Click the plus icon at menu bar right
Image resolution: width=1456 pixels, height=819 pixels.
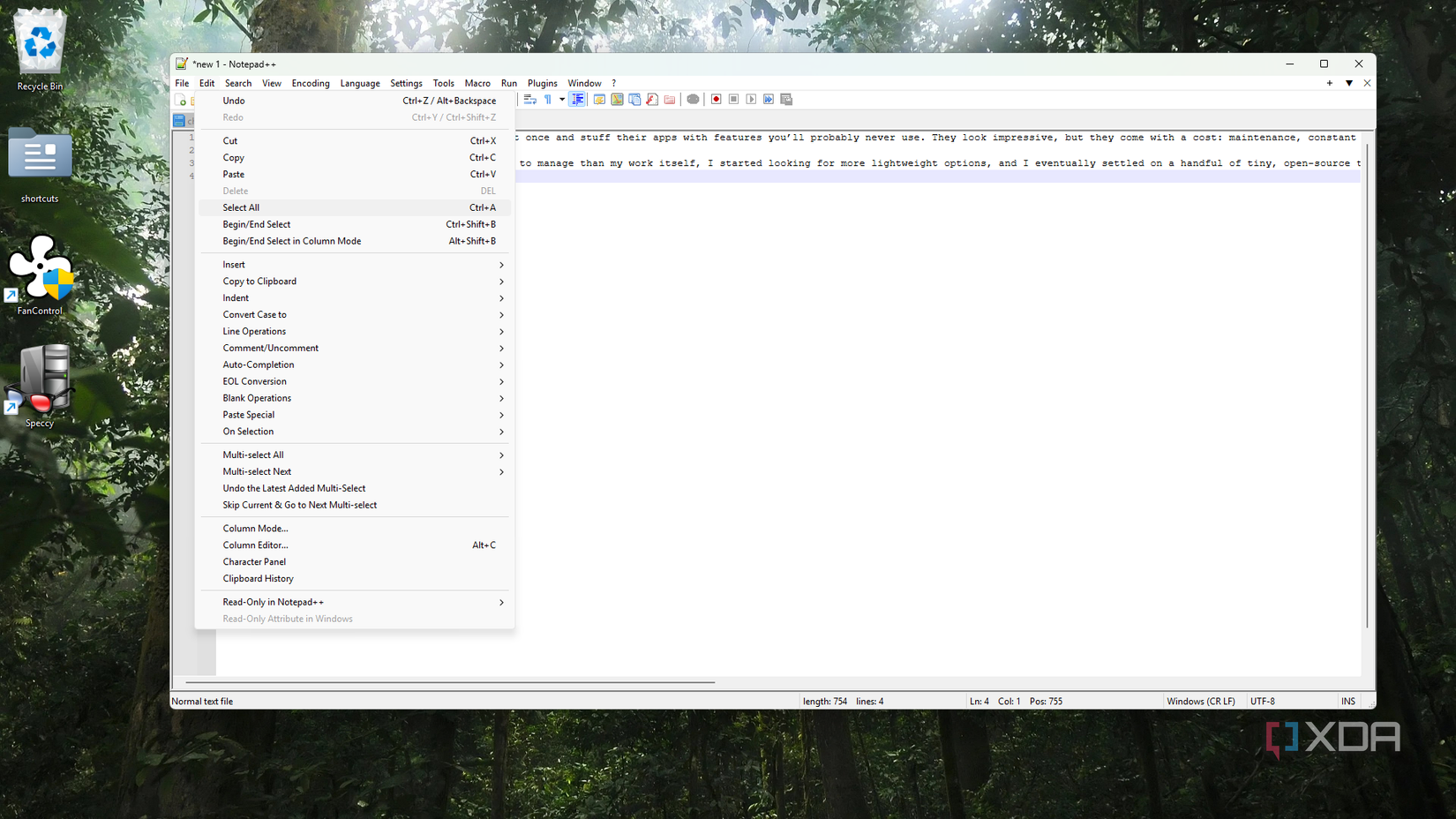point(1330,83)
